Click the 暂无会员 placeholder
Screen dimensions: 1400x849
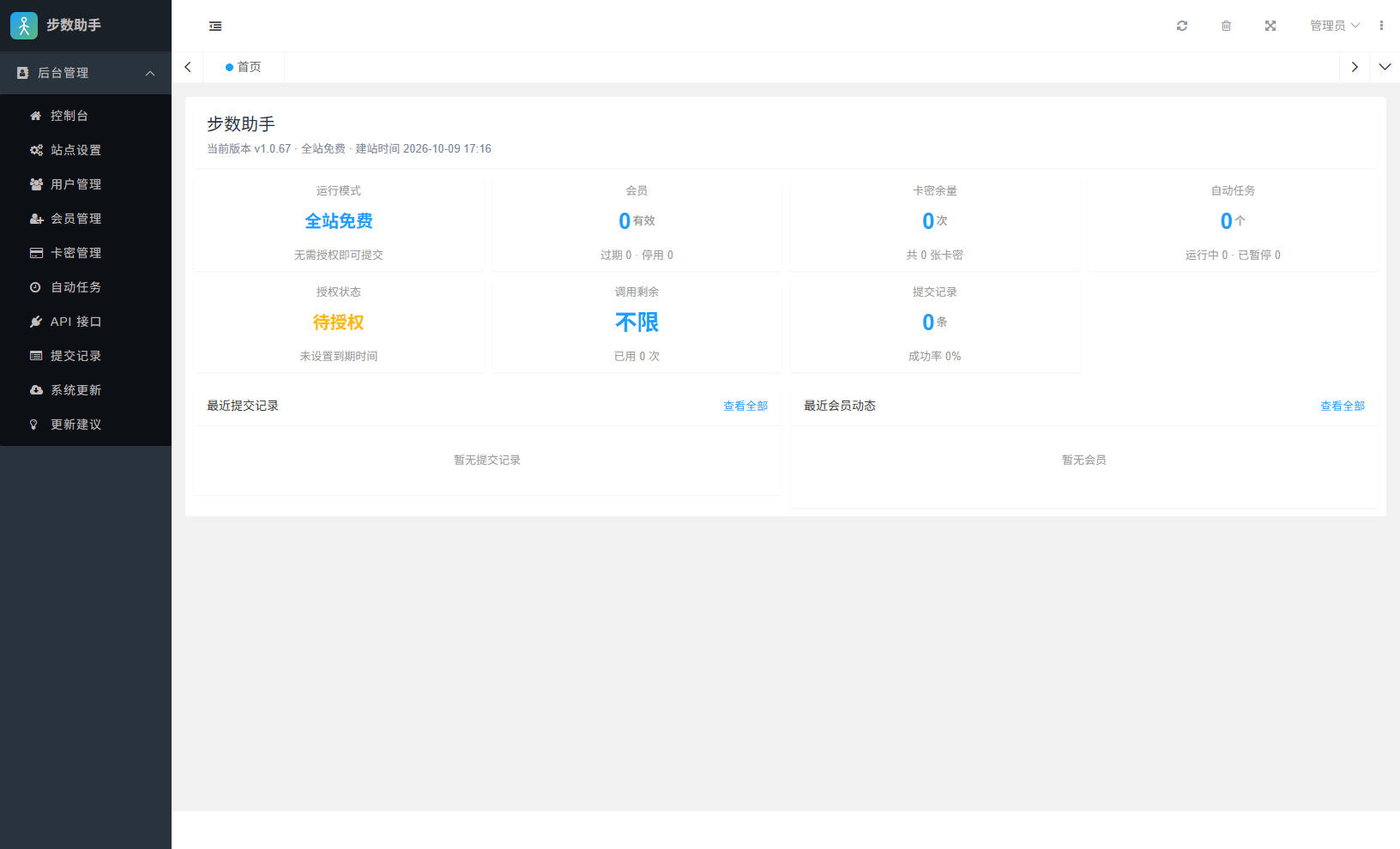(1084, 461)
